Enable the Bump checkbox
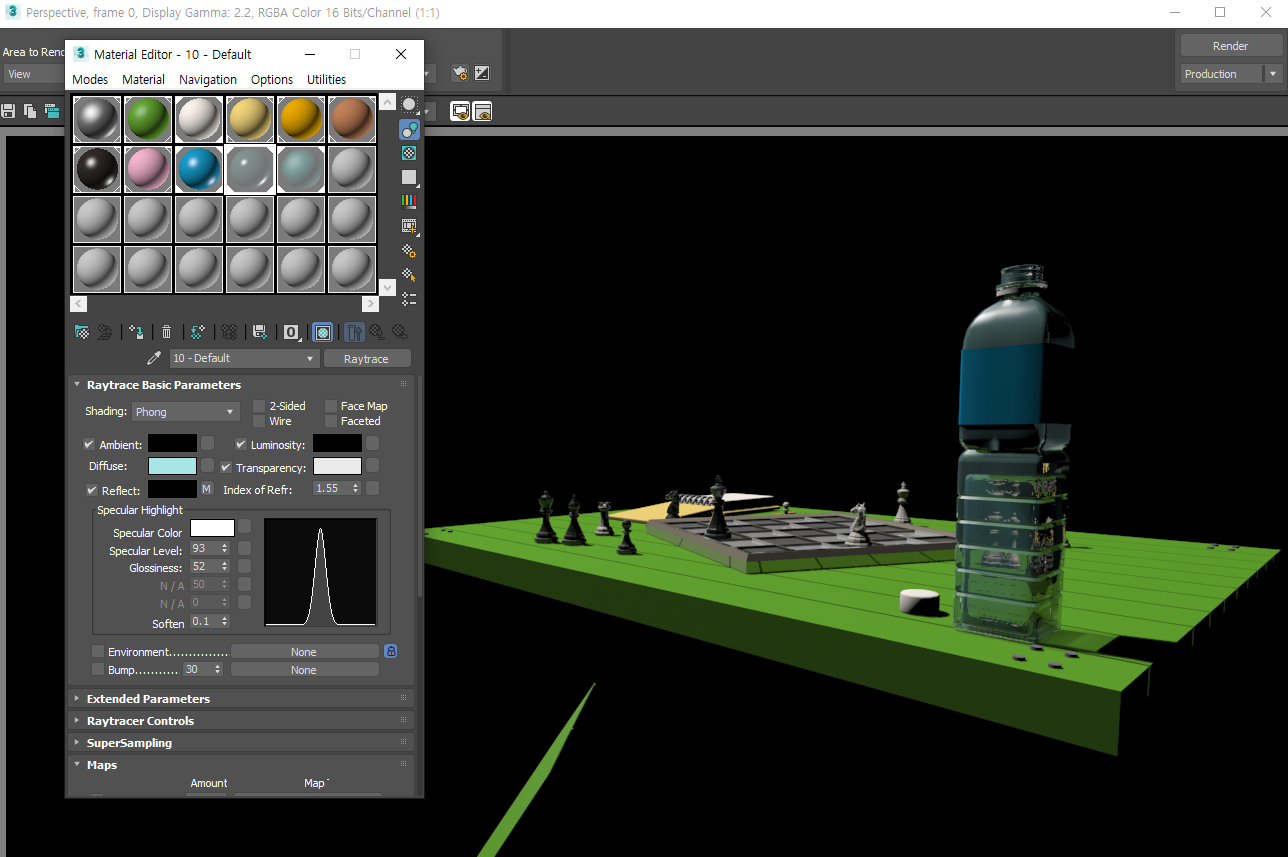This screenshot has height=857, width=1288. (x=98, y=669)
